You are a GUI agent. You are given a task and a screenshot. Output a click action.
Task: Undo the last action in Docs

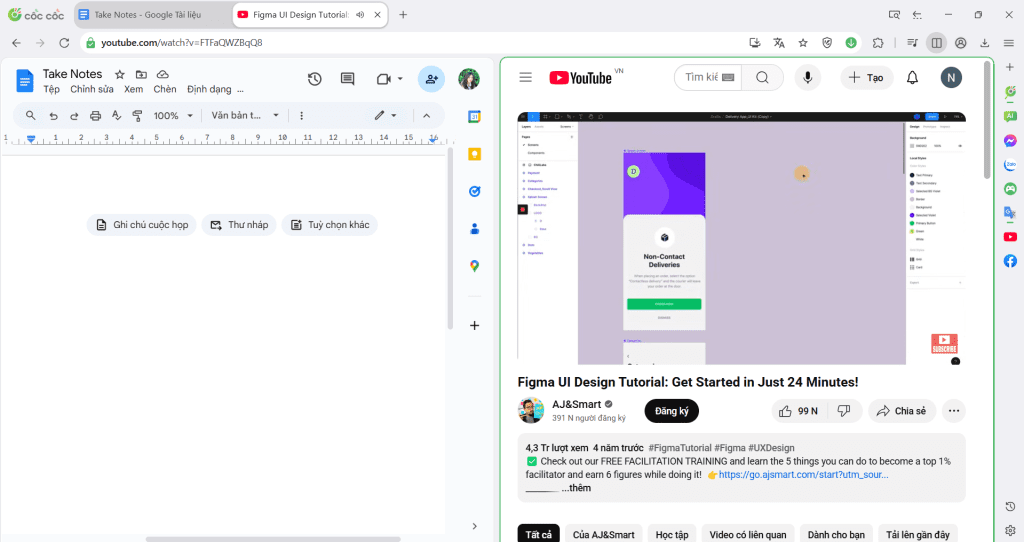pos(54,116)
